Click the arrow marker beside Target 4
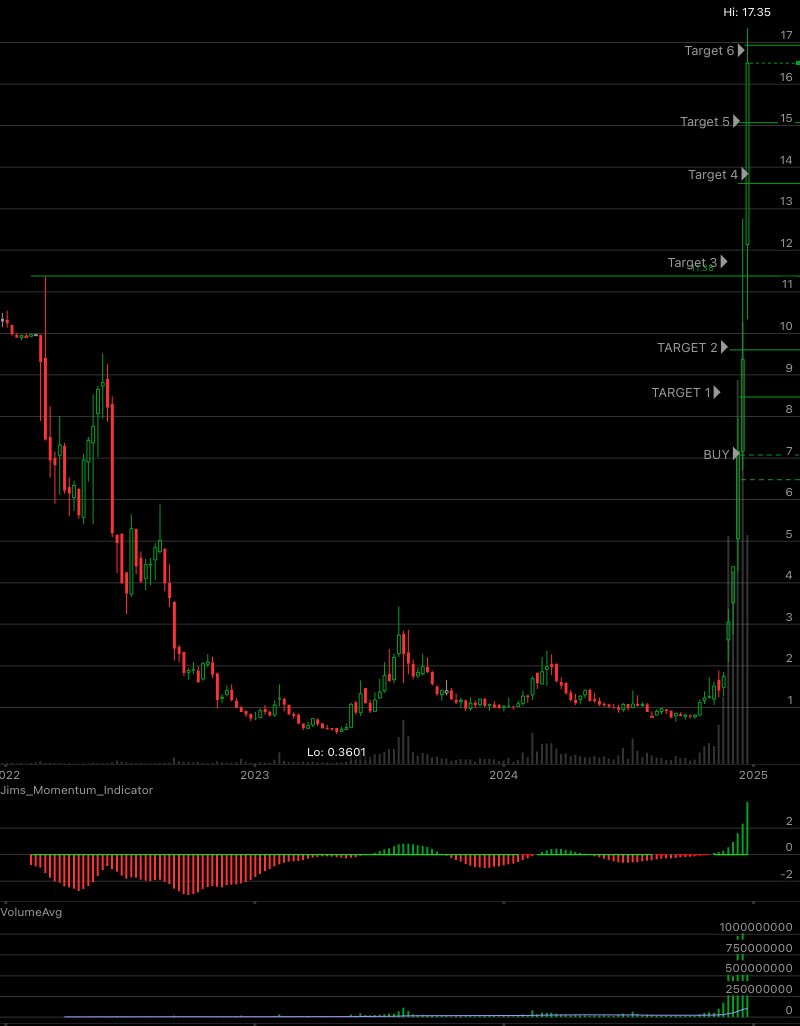The image size is (800, 1026). coord(745,174)
